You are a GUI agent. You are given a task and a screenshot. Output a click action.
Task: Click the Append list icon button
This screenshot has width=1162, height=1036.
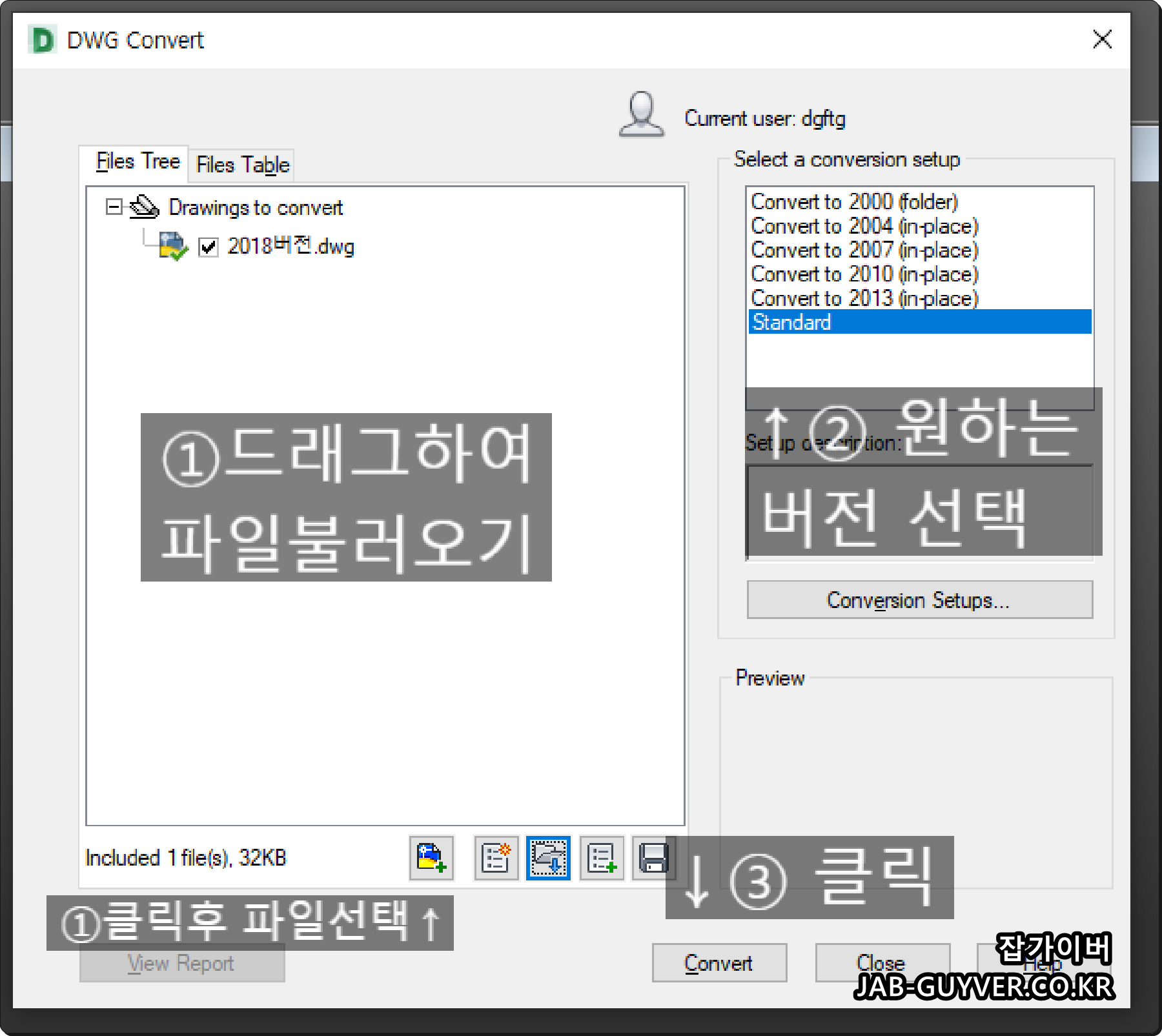pos(602,858)
